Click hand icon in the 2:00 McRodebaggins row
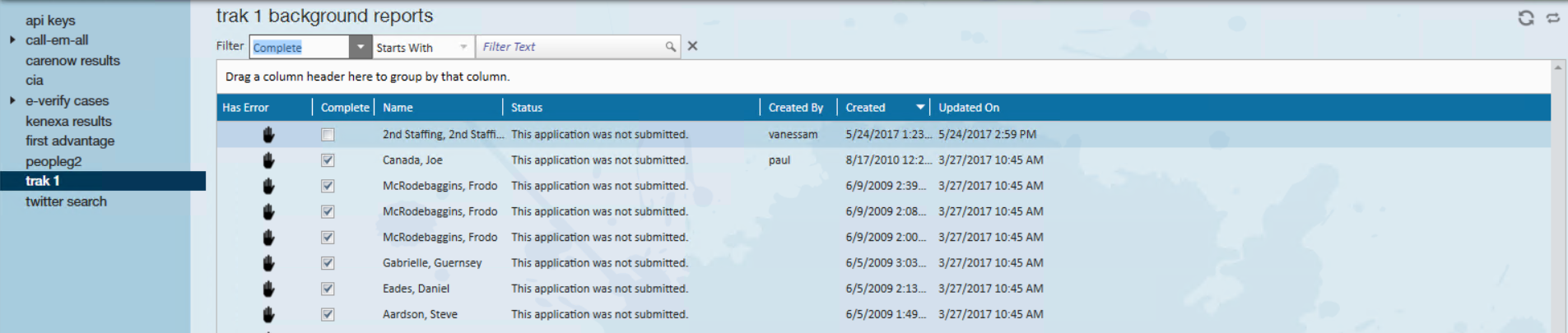 pos(268,238)
